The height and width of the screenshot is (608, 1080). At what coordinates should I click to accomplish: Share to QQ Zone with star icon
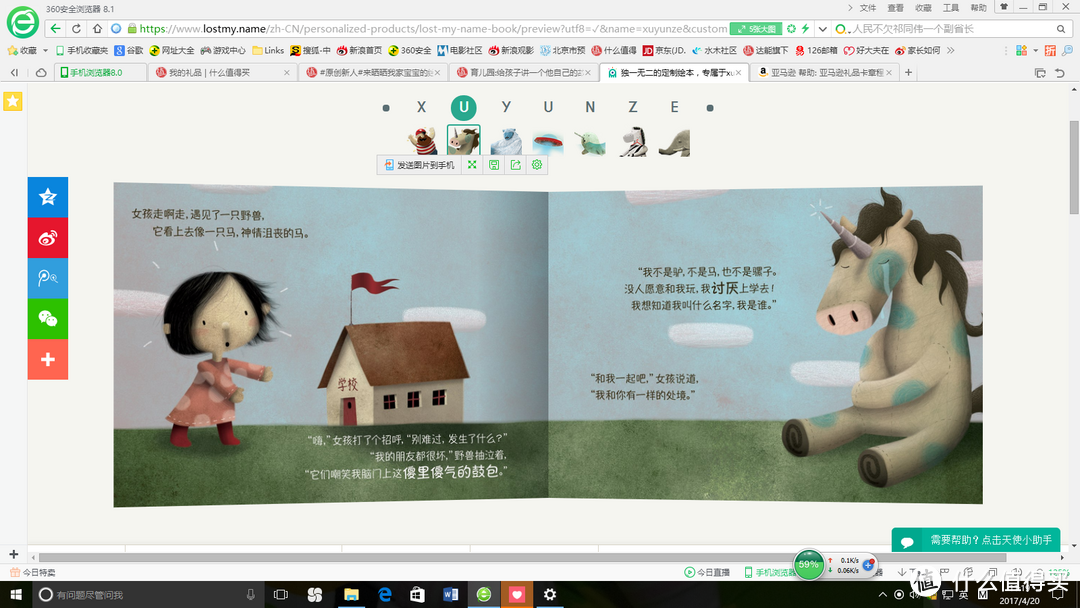(48, 197)
